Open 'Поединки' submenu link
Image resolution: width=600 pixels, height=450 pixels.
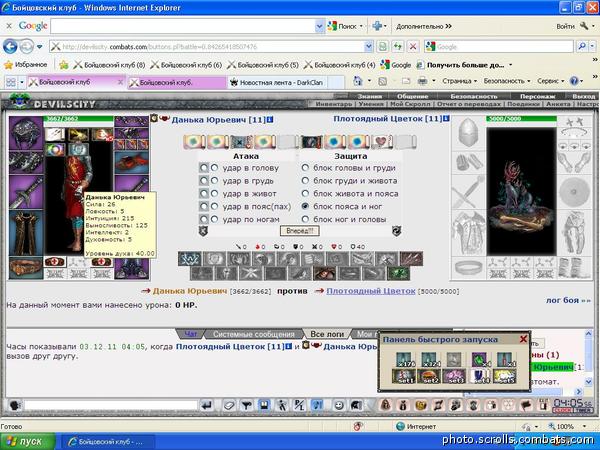point(523,104)
